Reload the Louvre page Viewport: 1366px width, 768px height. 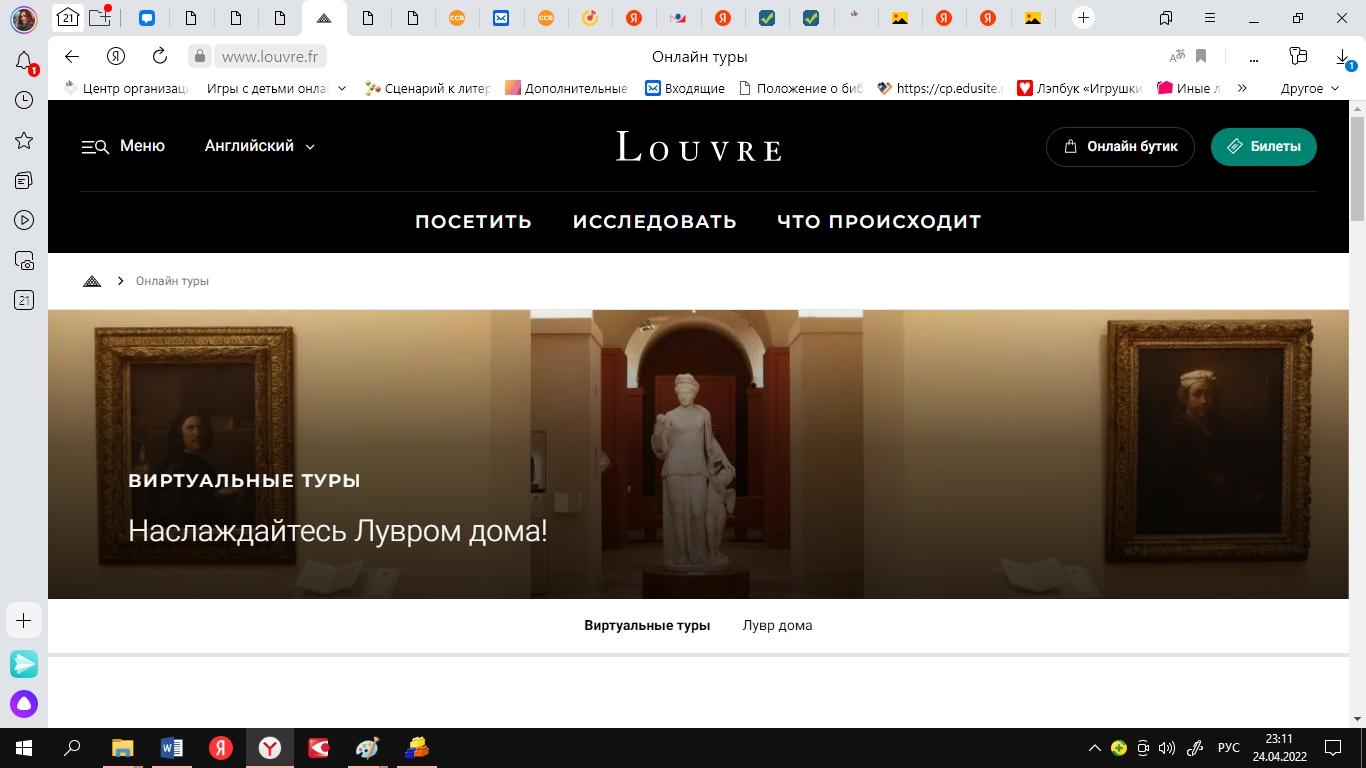pyautogui.click(x=160, y=56)
